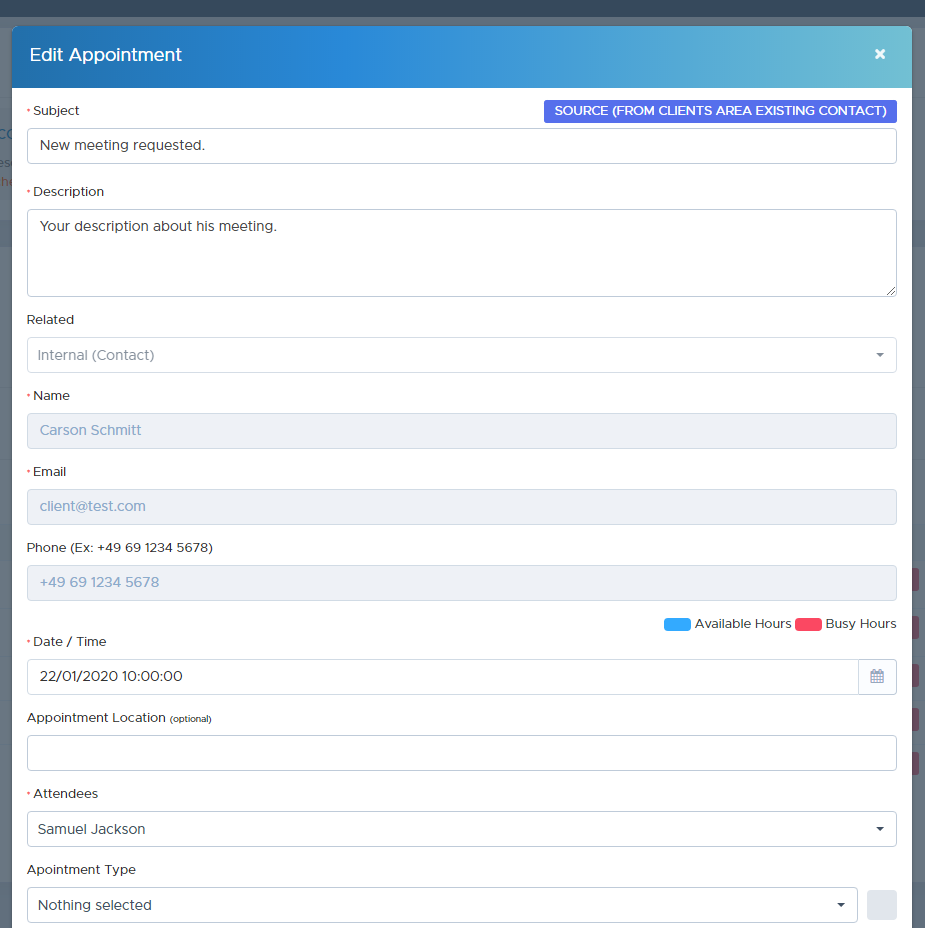Click inside the Description text area
Viewport: 925px width, 928px height.
pos(461,253)
